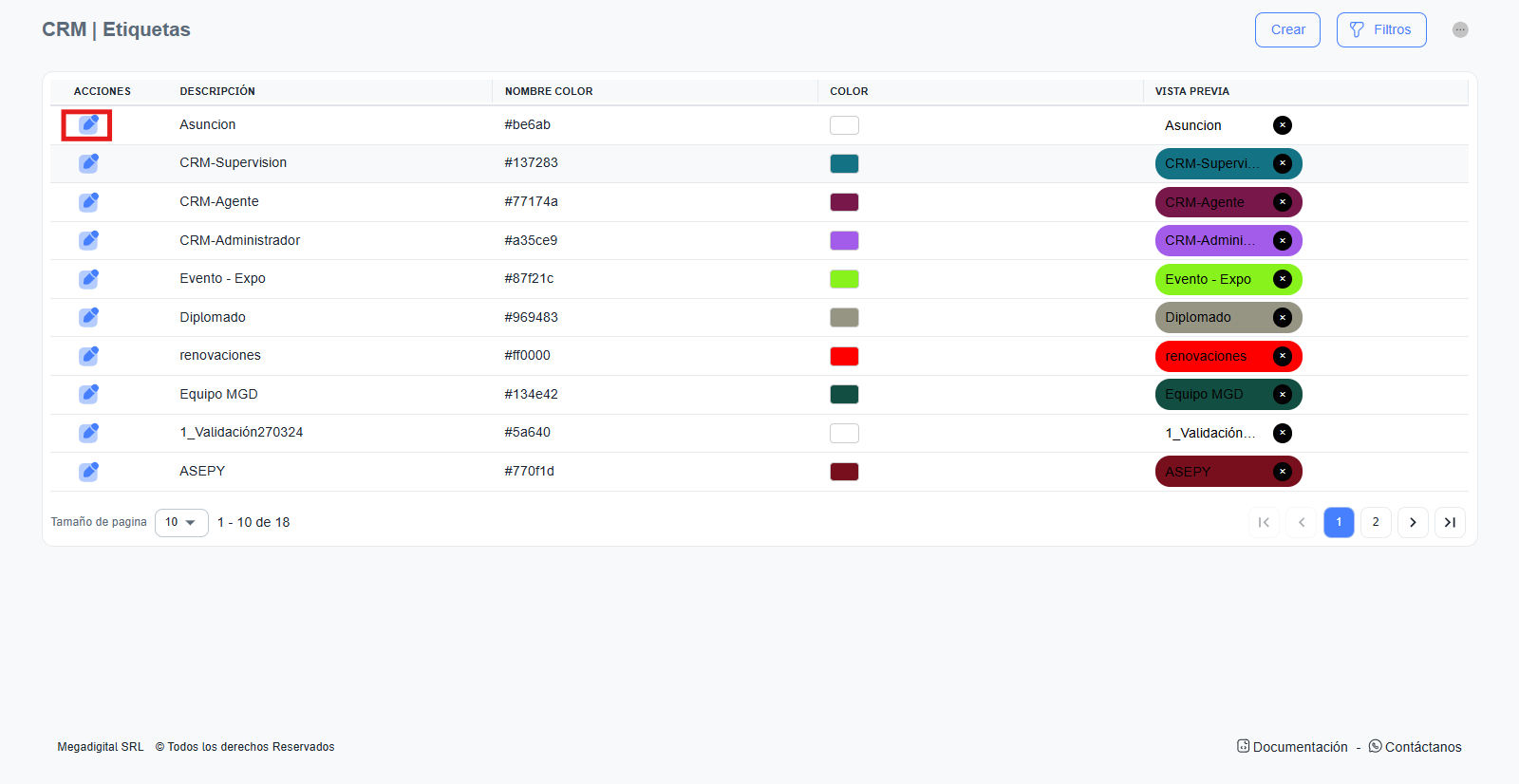
Task: Remove the CRM-Agente preview chip
Action: pyautogui.click(x=1282, y=202)
